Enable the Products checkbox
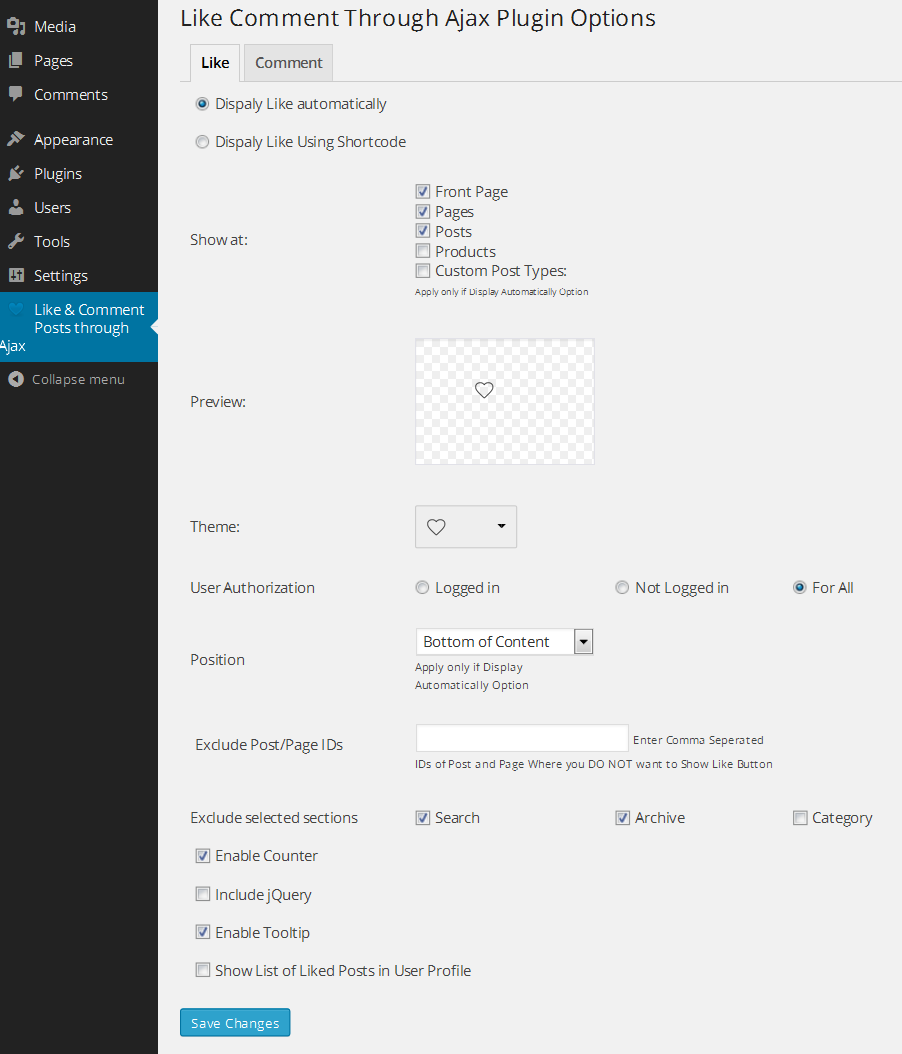902x1054 pixels. (x=423, y=252)
